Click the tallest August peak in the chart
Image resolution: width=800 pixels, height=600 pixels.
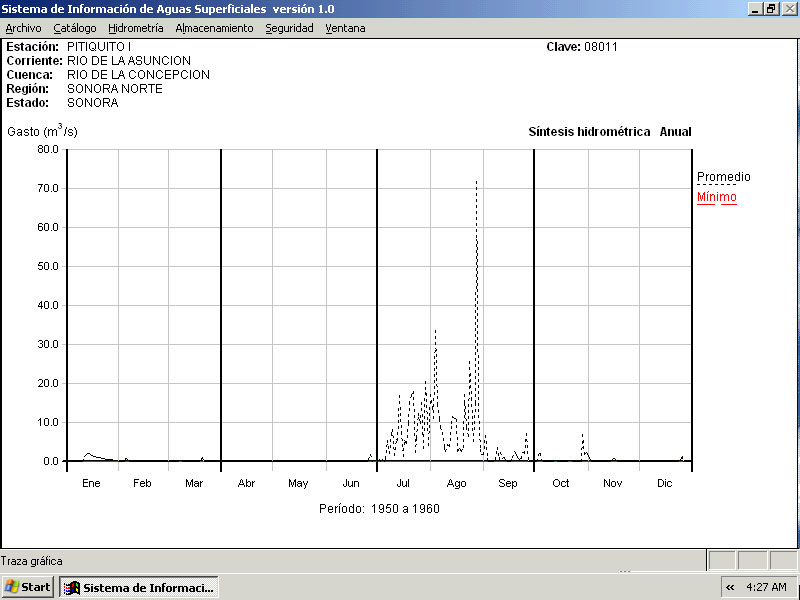click(x=476, y=183)
